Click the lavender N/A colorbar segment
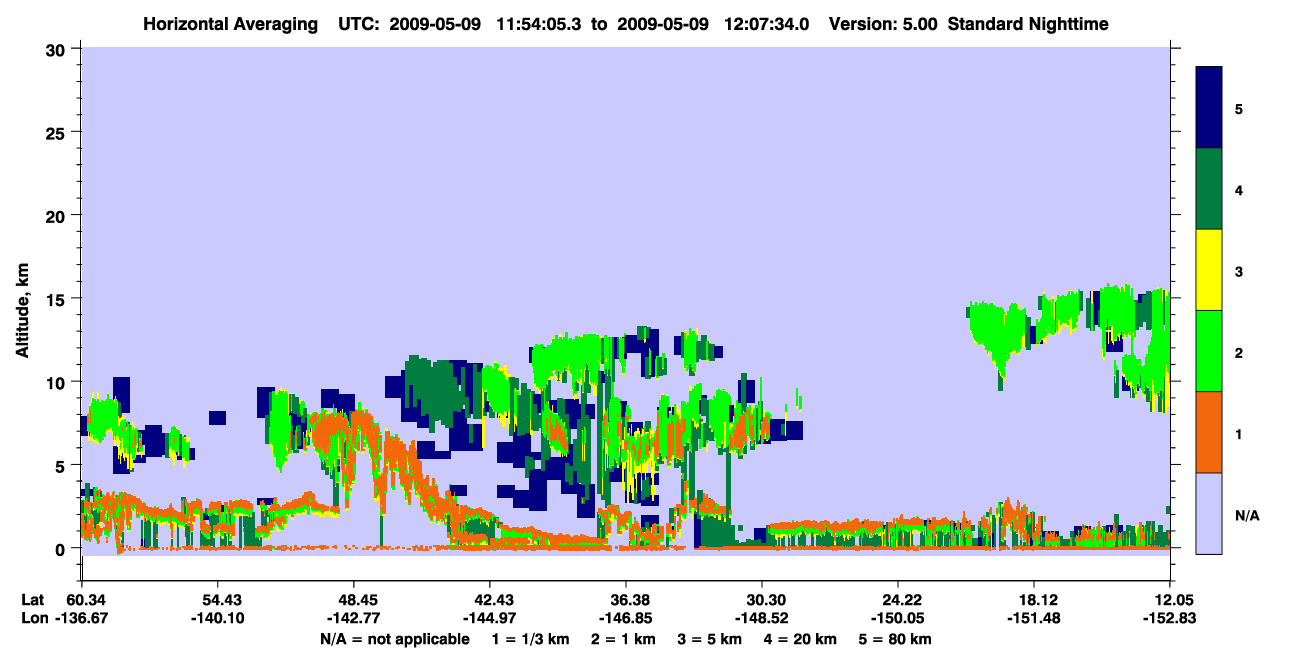The image size is (1300, 667). coord(1209,513)
